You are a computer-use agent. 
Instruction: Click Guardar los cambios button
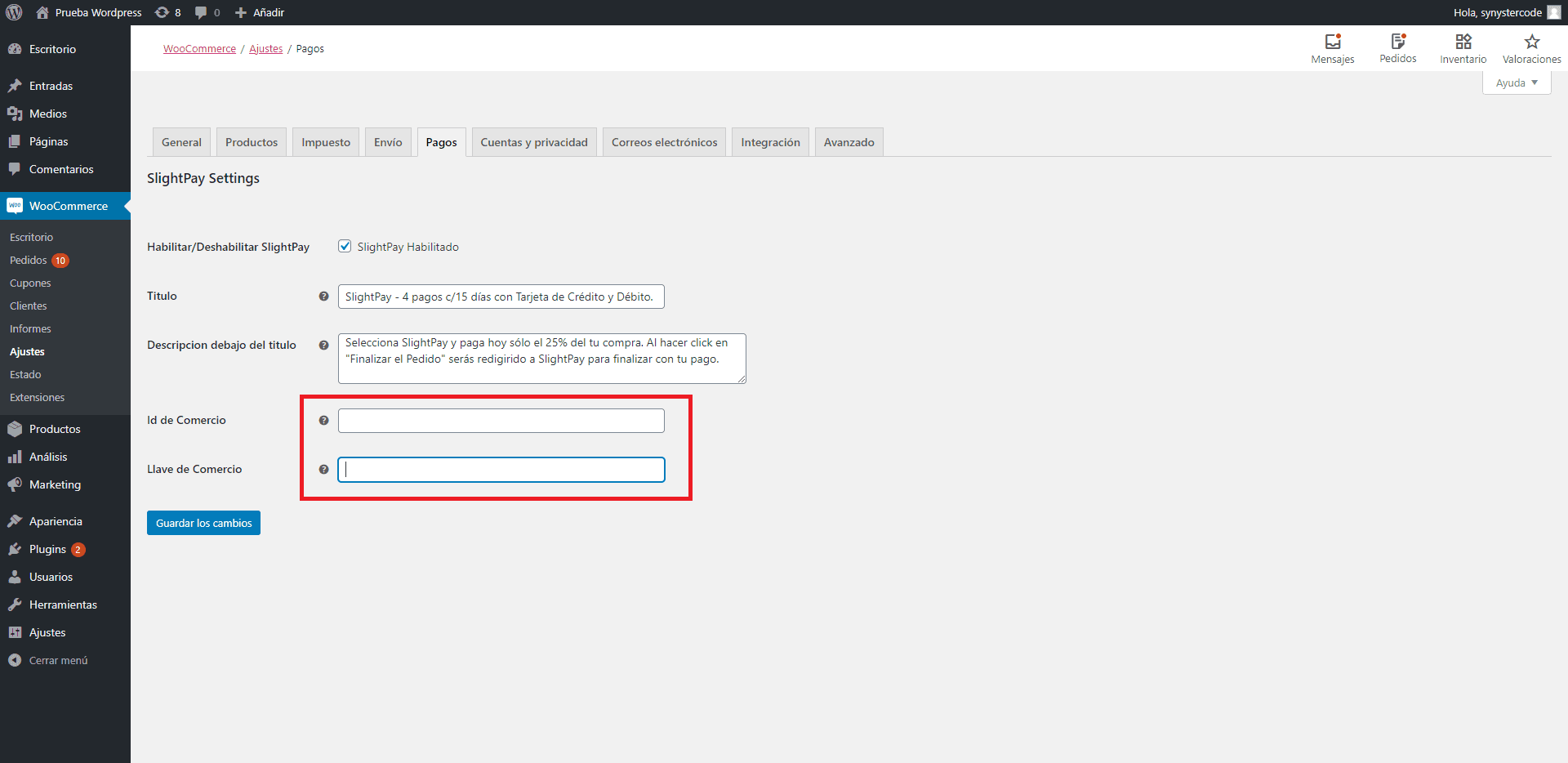pos(203,523)
